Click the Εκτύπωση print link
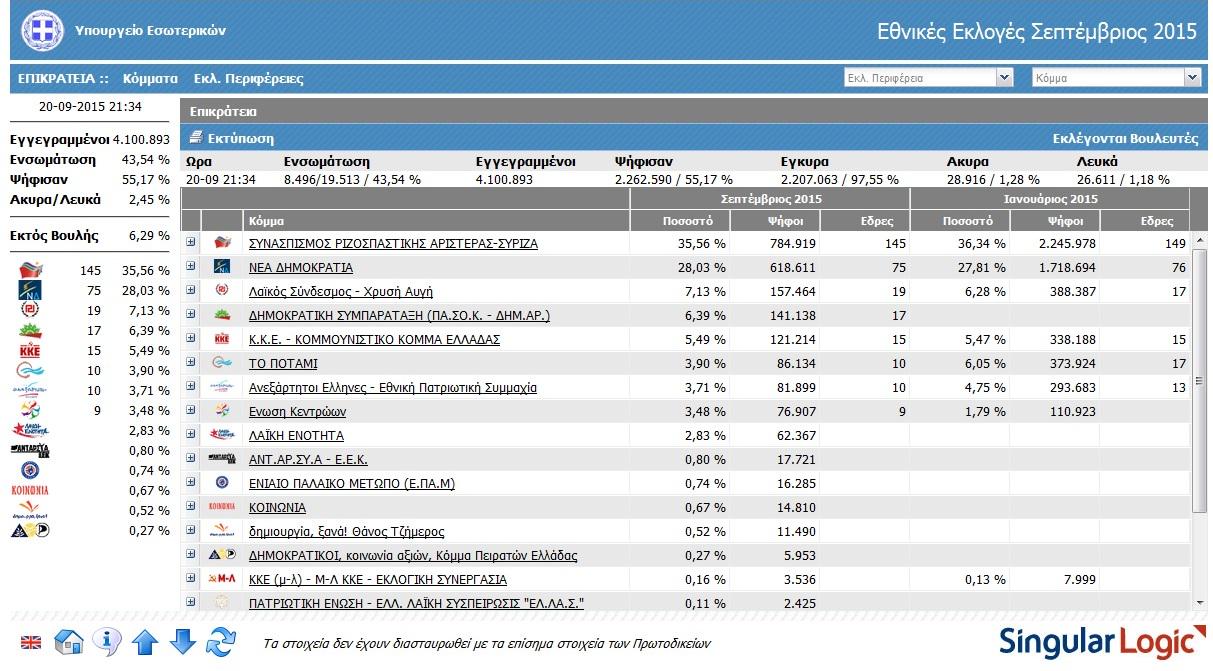 coord(231,138)
